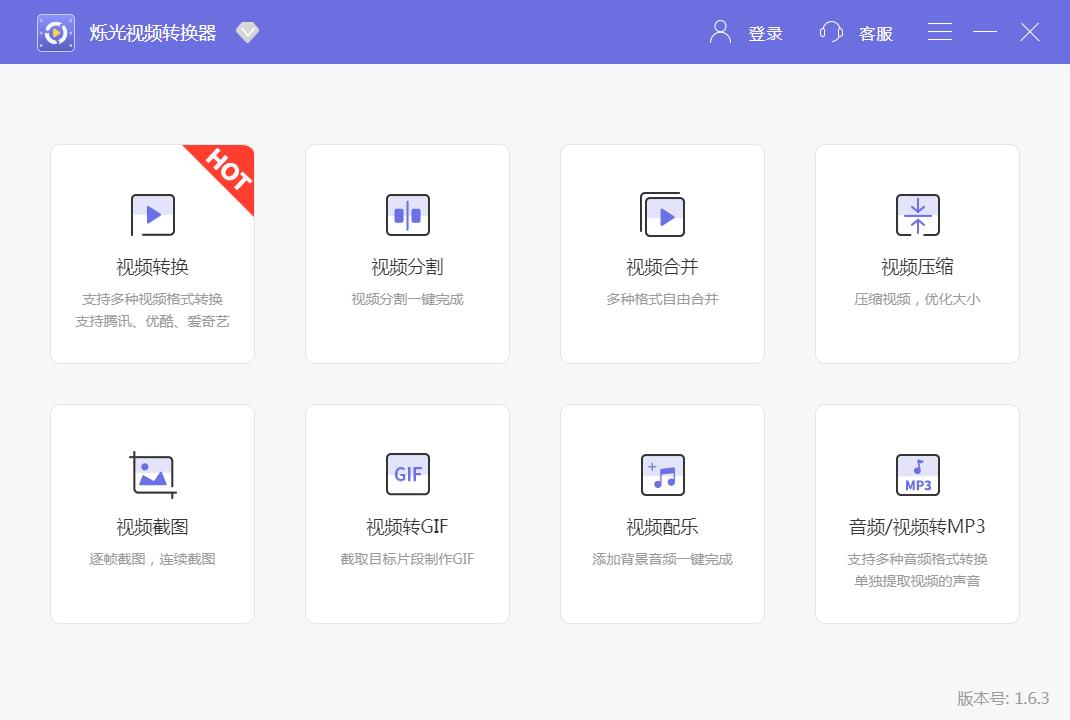
Task: Open the 视频转换 video convert icon
Action: pyautogui.click(x=152, y=215)
